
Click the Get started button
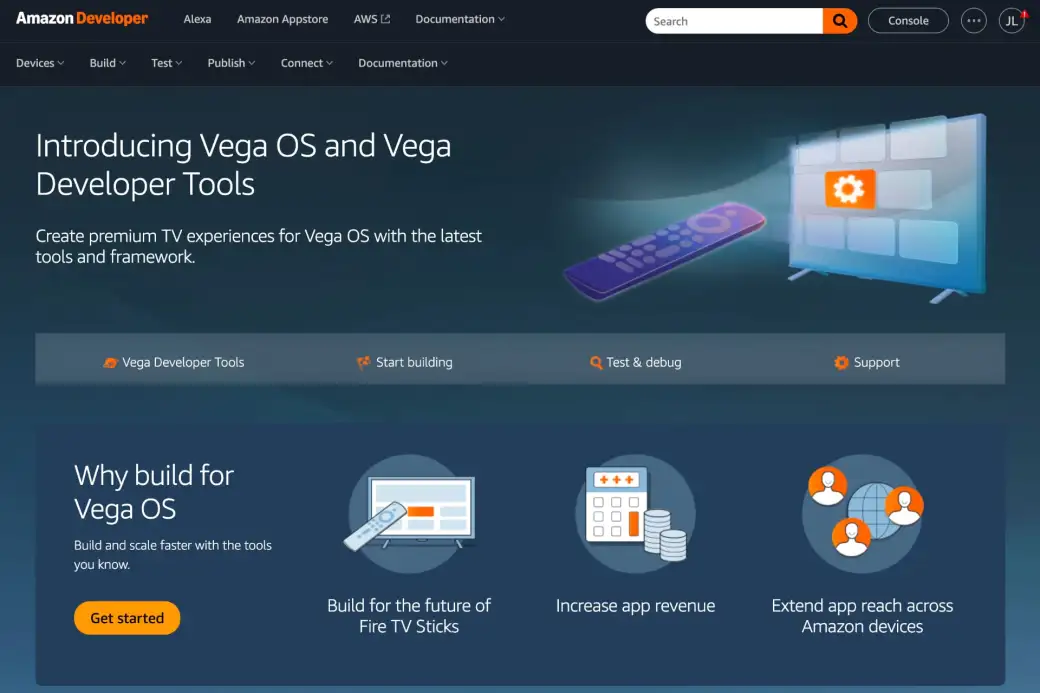[127, 618]
